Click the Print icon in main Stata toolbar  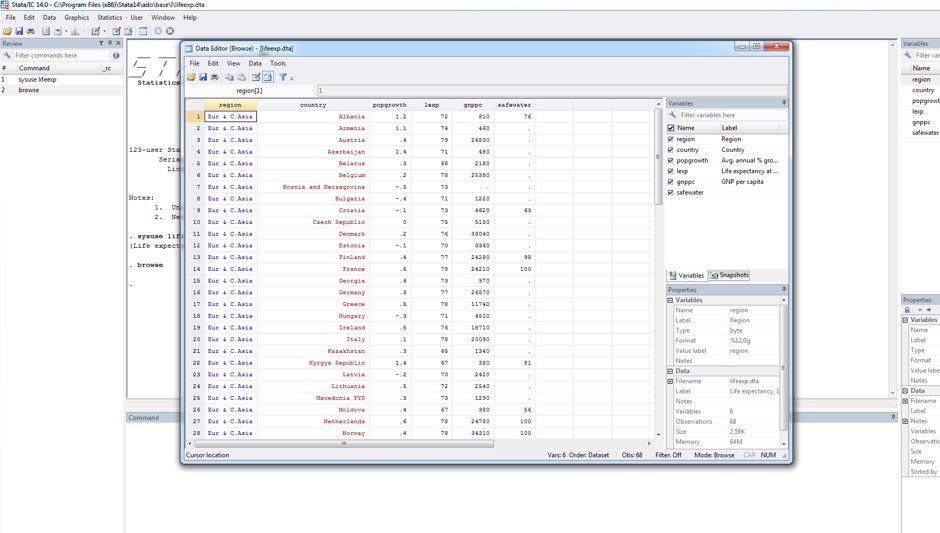pyautogui.click(x=31, y=31)
